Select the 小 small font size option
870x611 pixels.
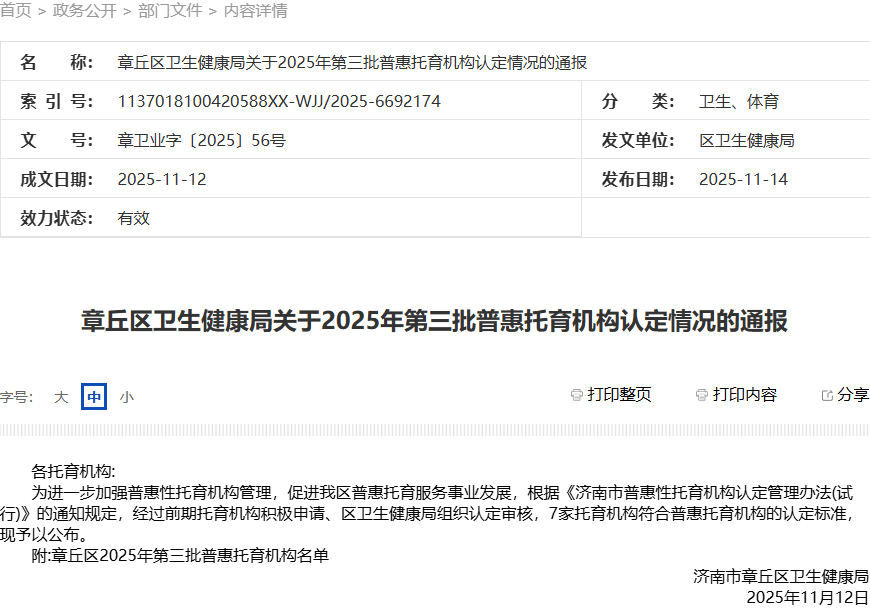pyautogui.click(x=127, y=397)
